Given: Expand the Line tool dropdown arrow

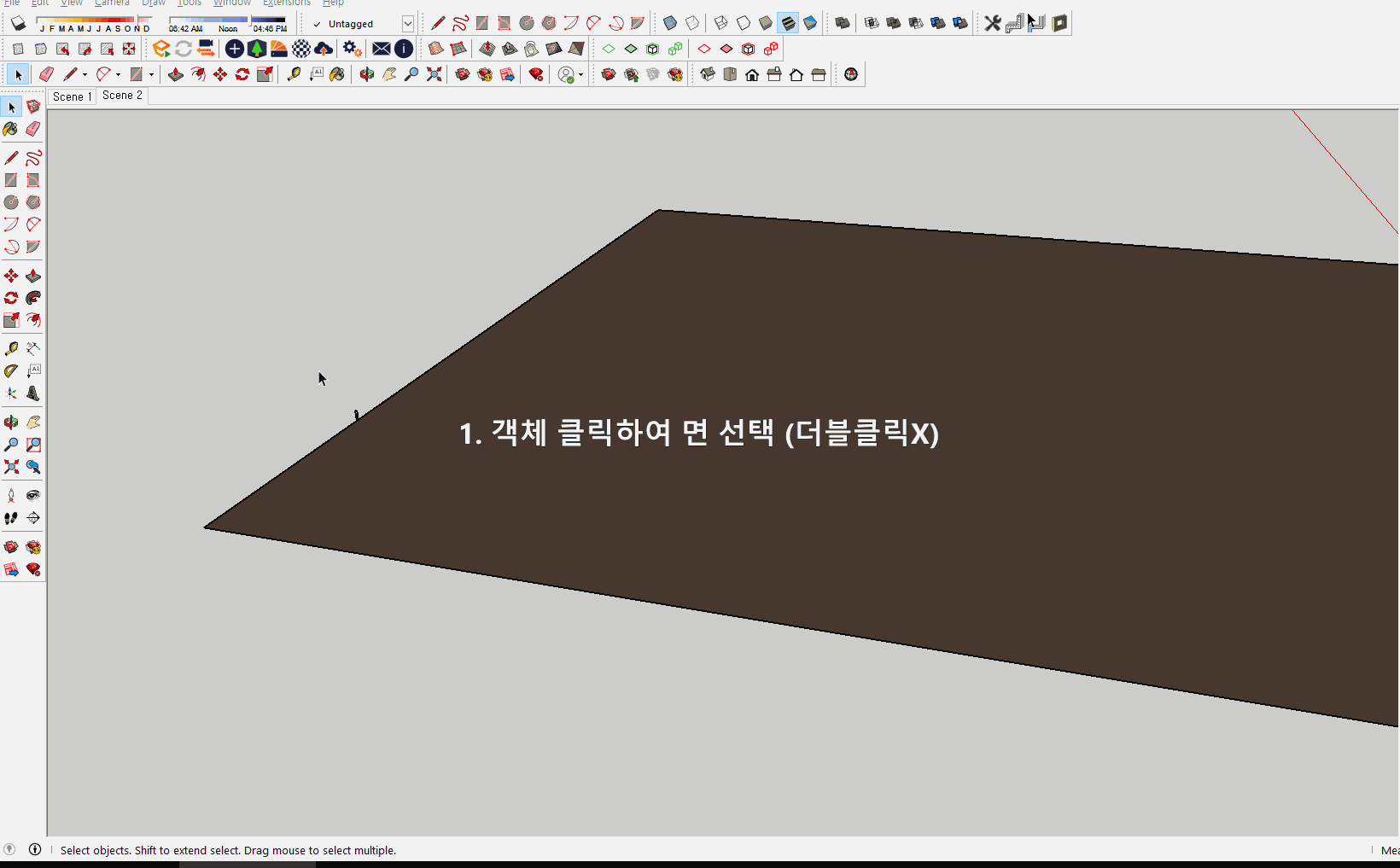Looking at the screenshot, I should tap(84, 74).
